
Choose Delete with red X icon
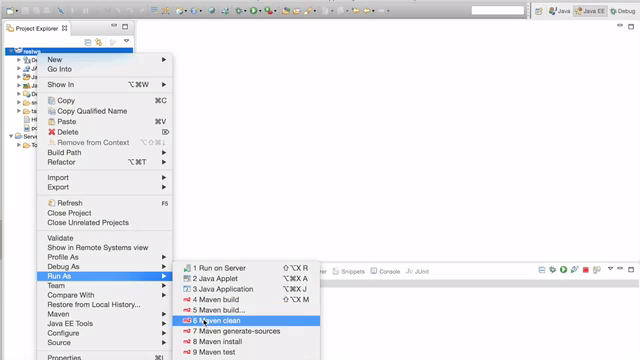pyautogui.click(x=104, y=132)
